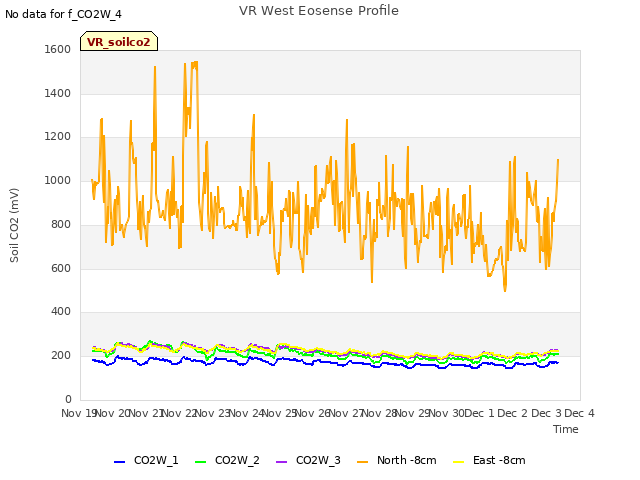Click the 0 y-axis tick label
640x480 pixels.
pos(68,399)
